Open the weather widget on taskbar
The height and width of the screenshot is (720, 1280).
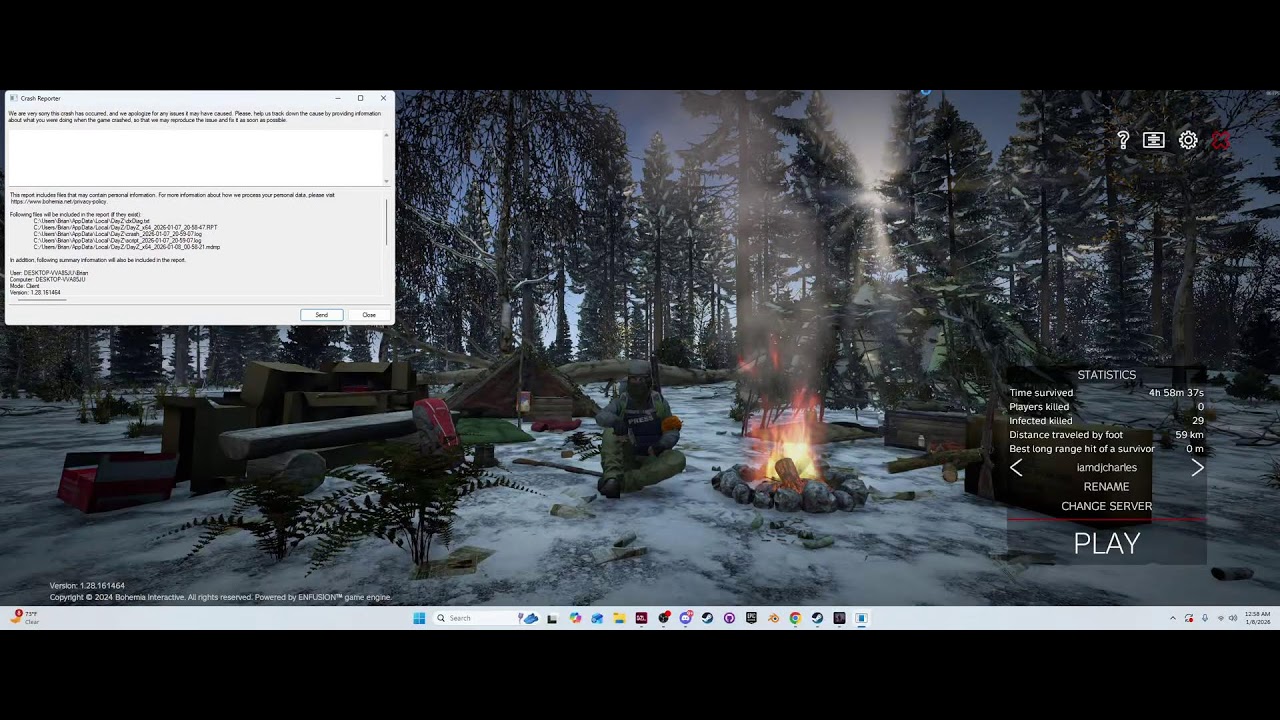[26, 617]
